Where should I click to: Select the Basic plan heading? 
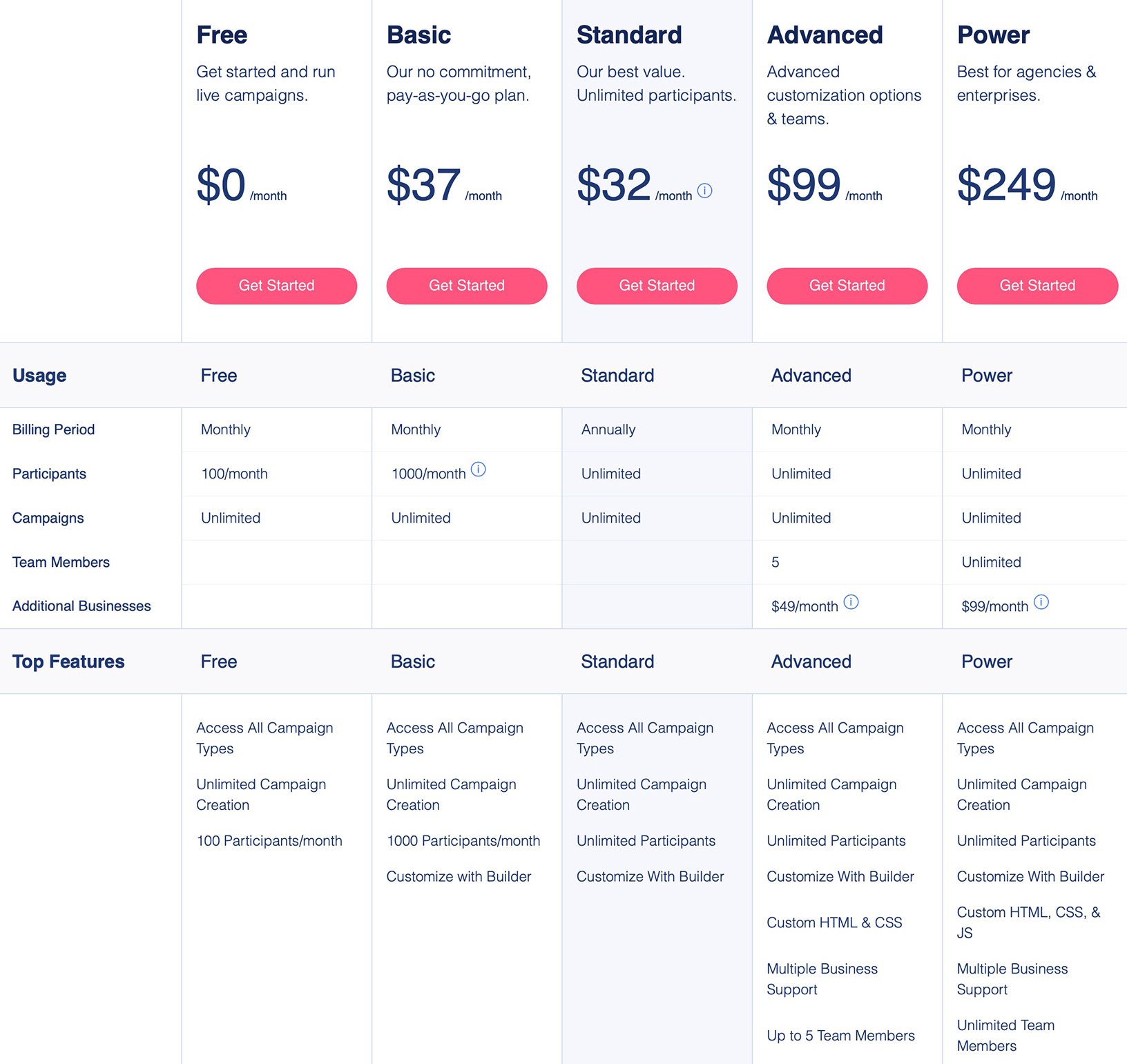[x=418, y=35]
